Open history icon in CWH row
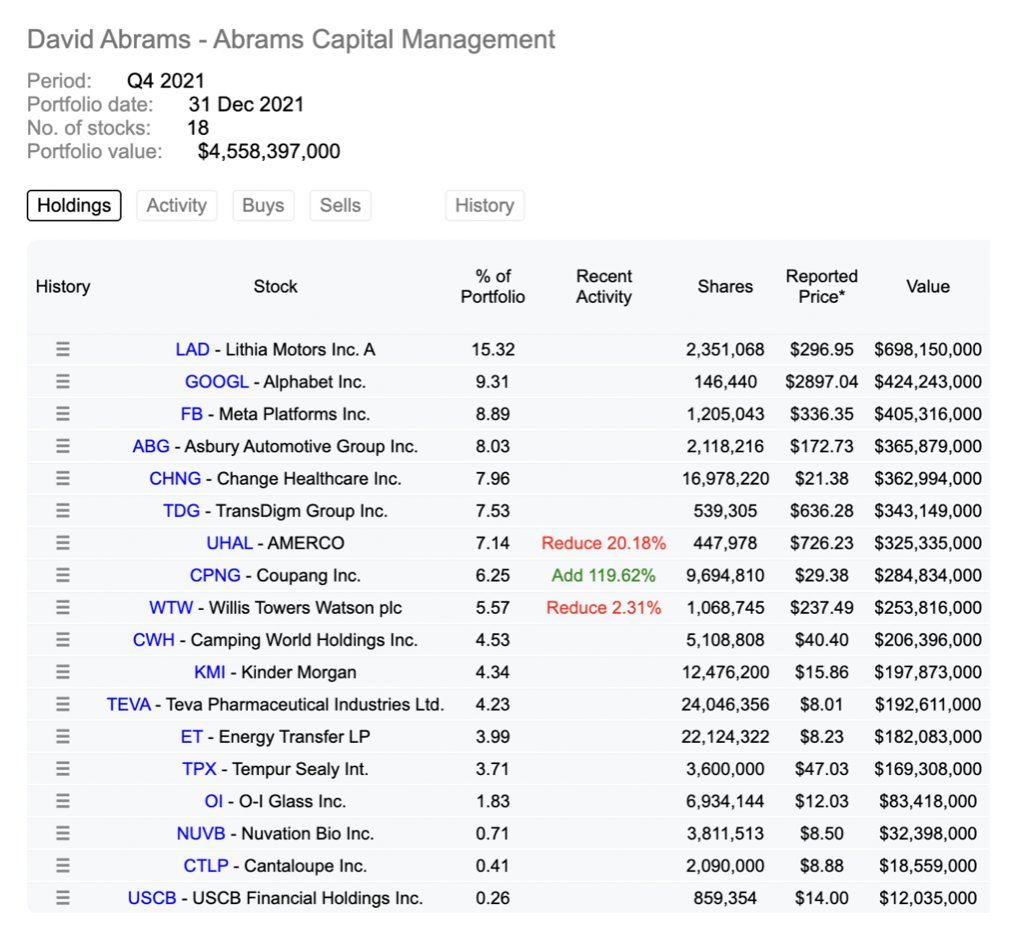Viewport: 1020px width, 938px height. coord(62,639)
